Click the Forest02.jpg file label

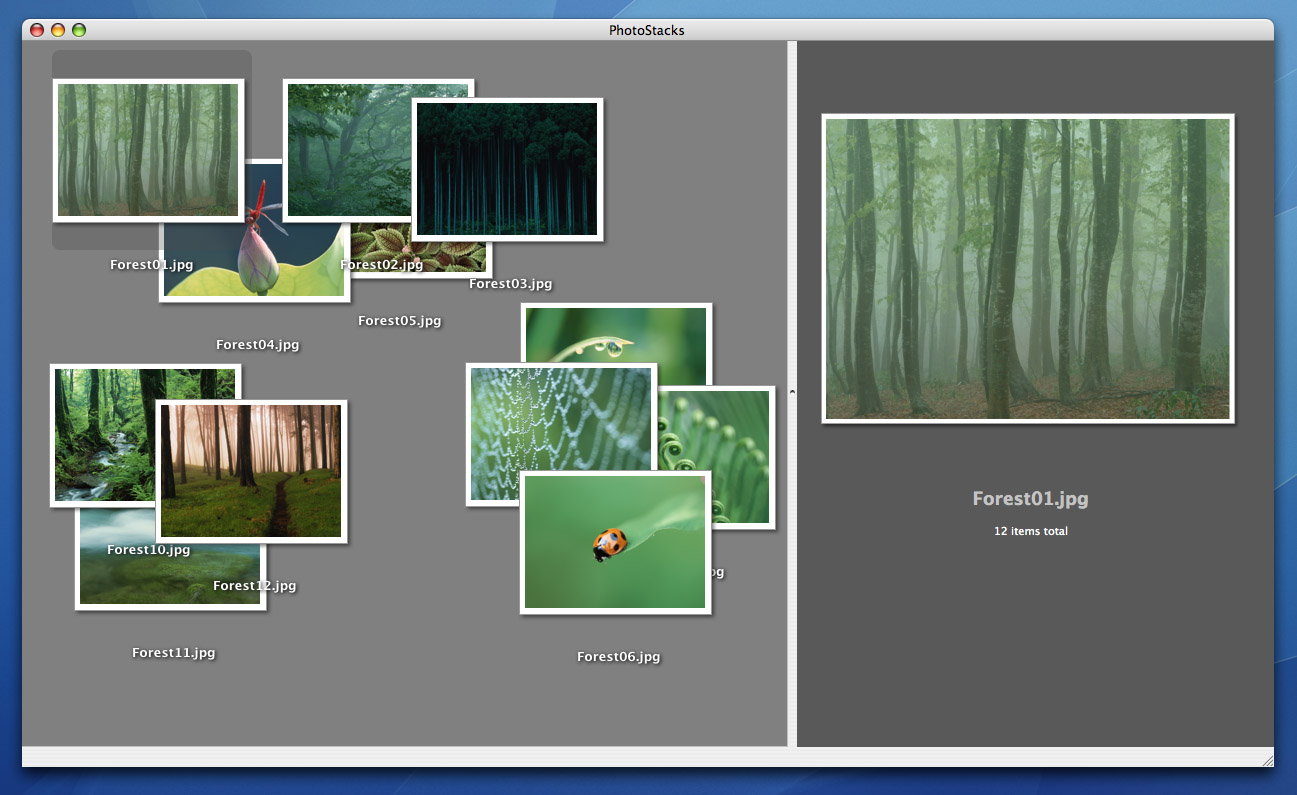[382, 265]
